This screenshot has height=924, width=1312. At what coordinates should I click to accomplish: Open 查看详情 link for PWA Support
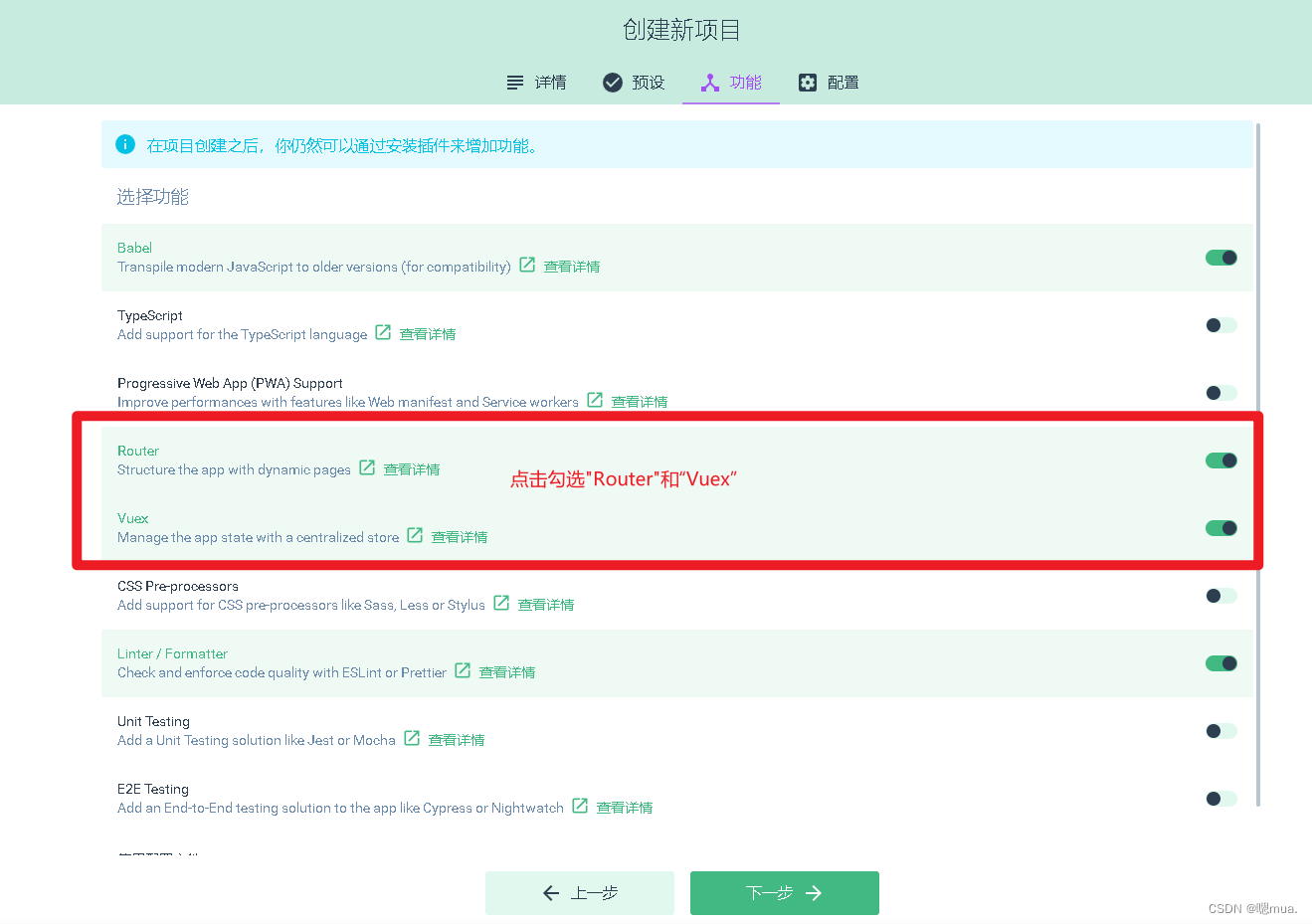tap(640, 402)
